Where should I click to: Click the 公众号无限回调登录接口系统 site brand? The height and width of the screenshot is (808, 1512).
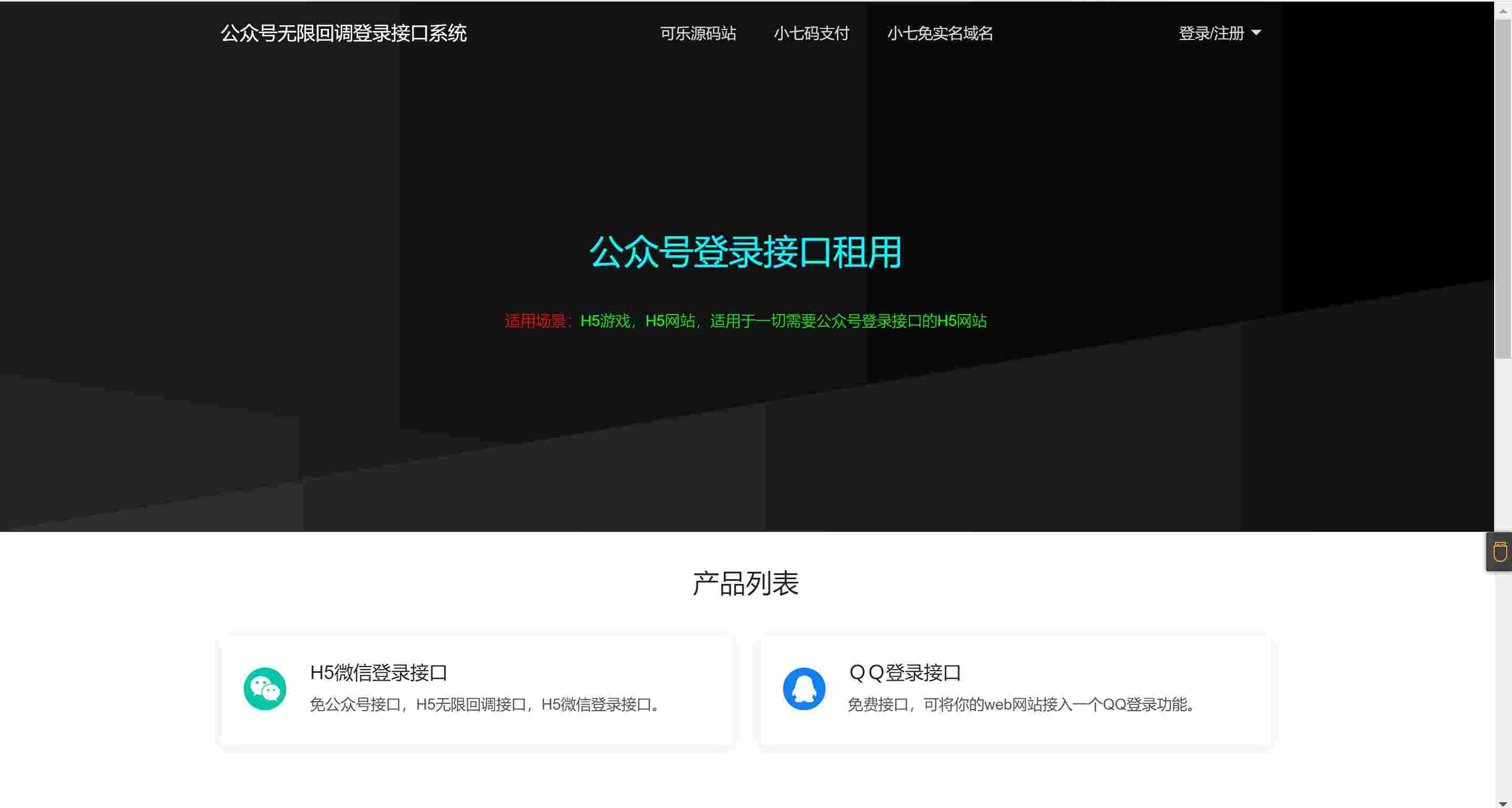point(343,34)
